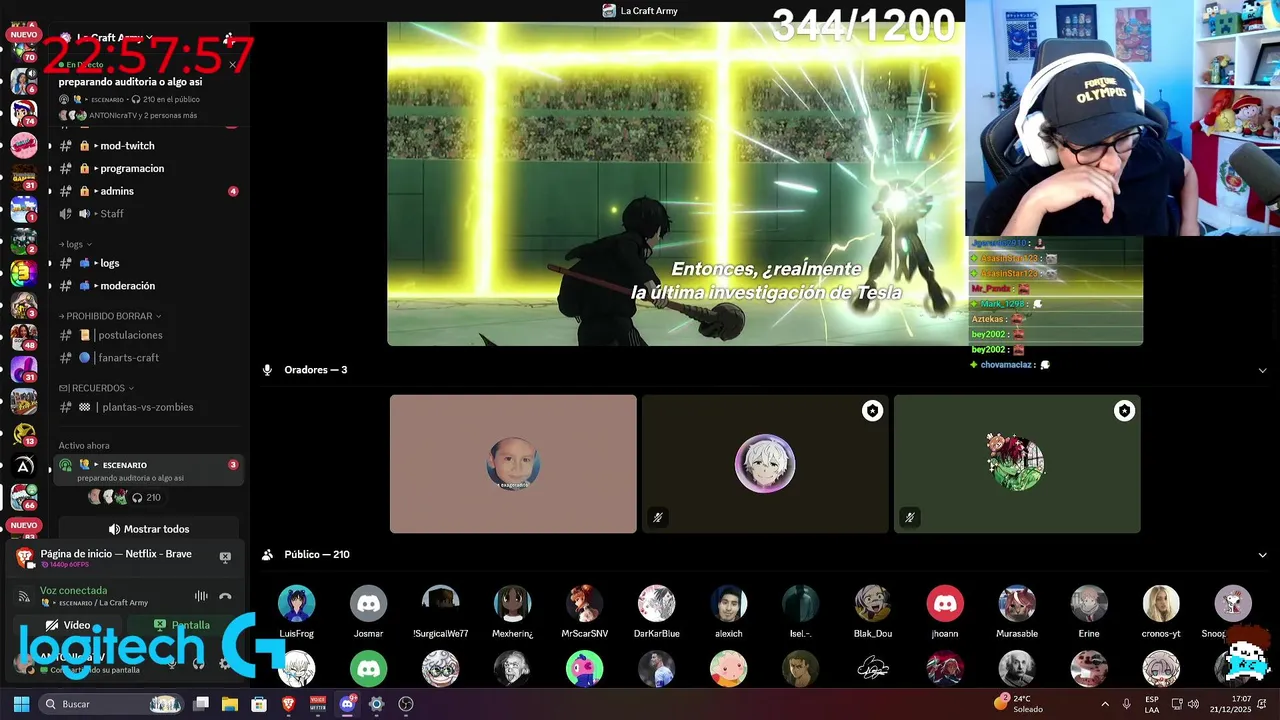Open the fanarts-craft channel
The width and height of the screenshot is (1280, 720).
147,358
